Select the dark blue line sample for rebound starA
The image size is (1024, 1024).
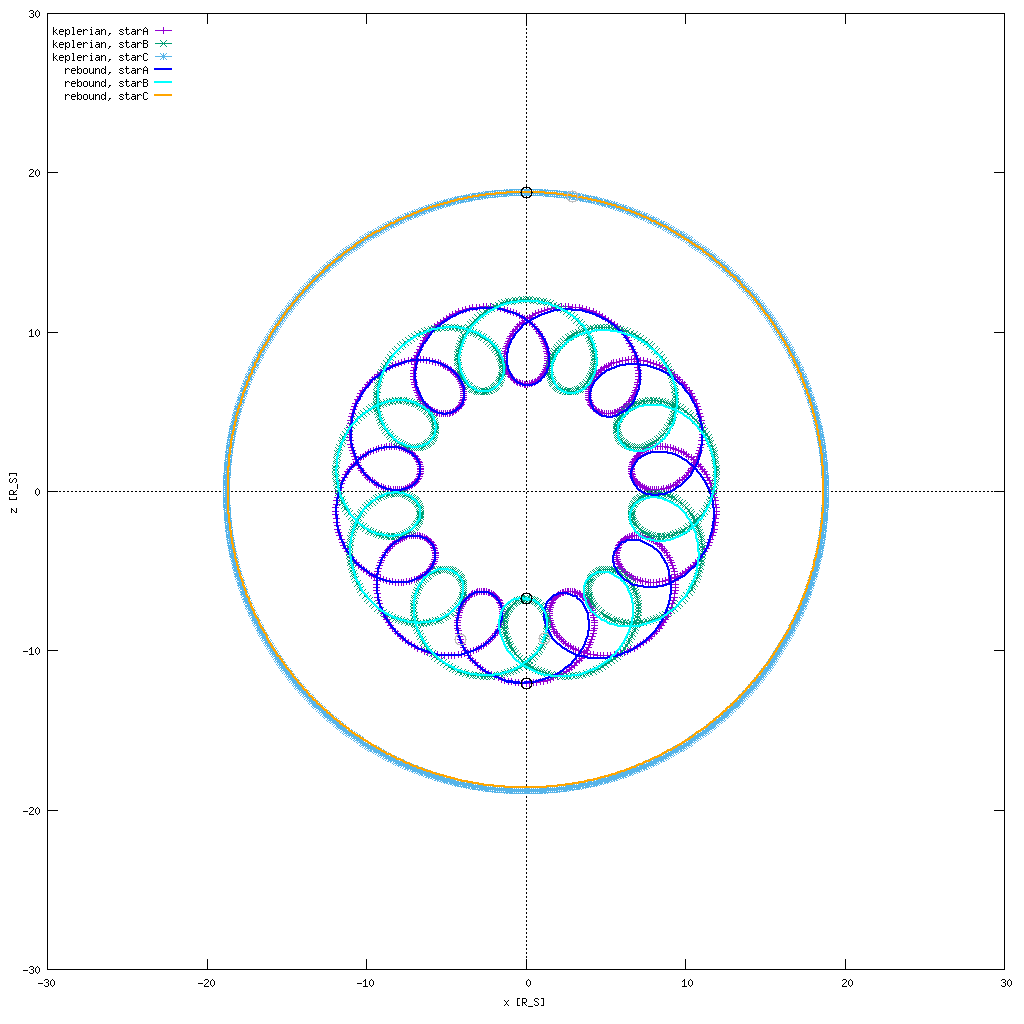(x=163, y=69)
